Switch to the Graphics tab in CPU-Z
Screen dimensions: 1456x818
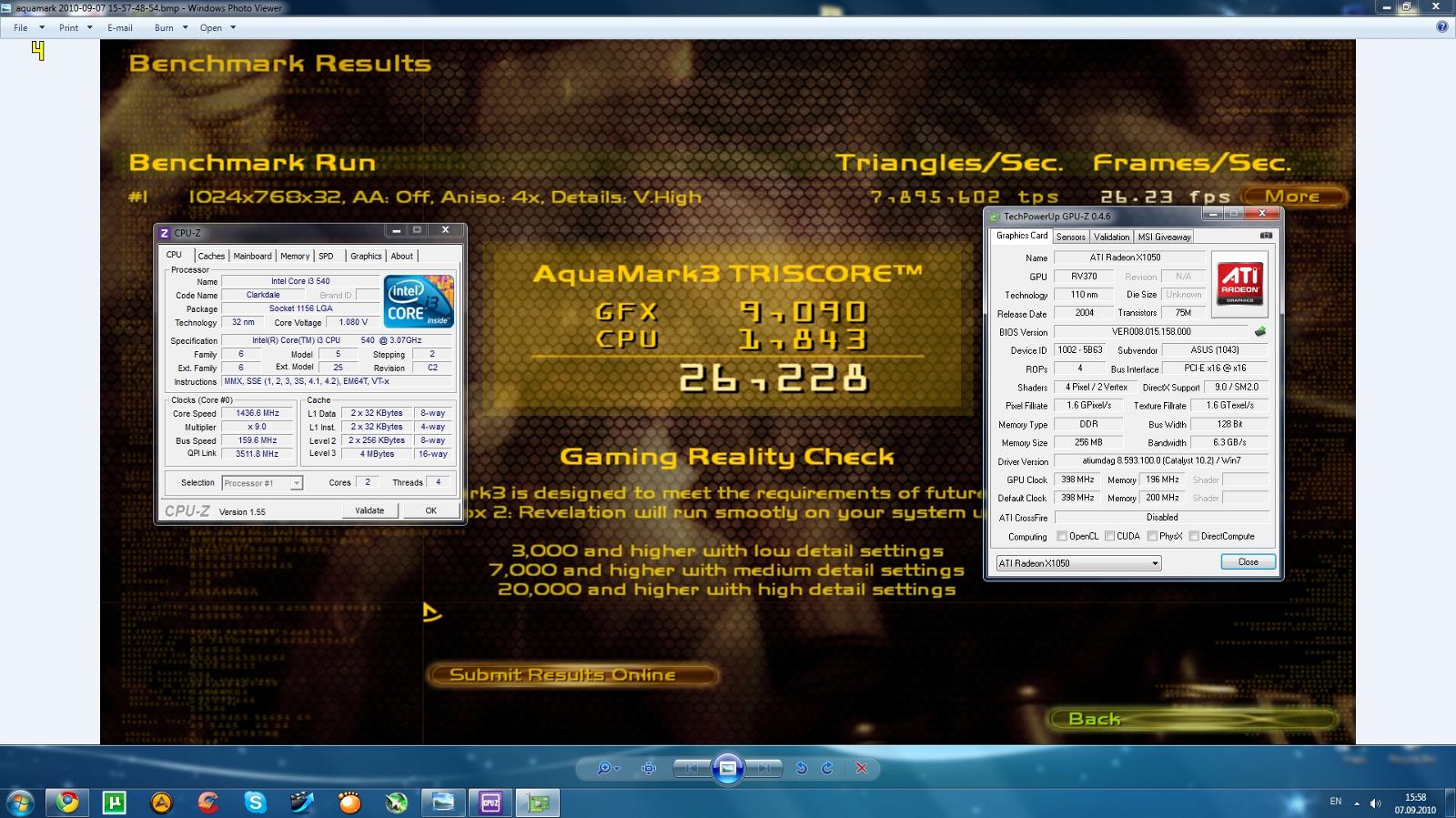point(366,256)
